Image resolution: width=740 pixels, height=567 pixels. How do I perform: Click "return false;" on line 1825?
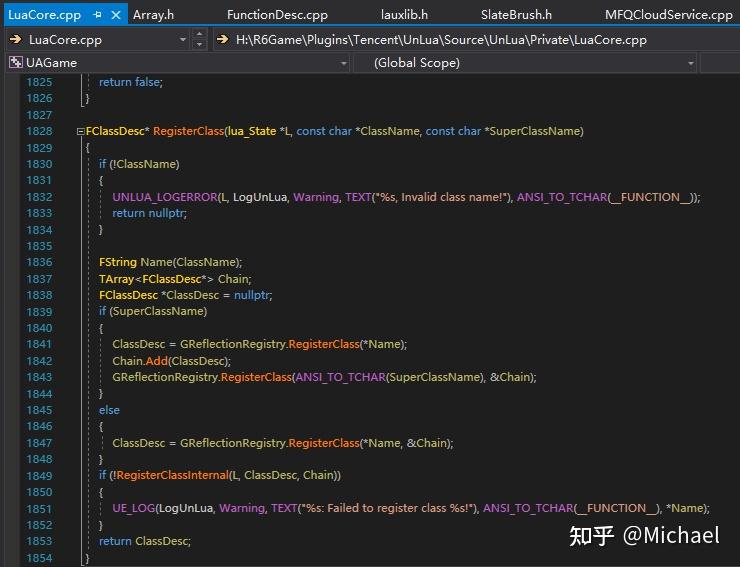click(131, 82)
